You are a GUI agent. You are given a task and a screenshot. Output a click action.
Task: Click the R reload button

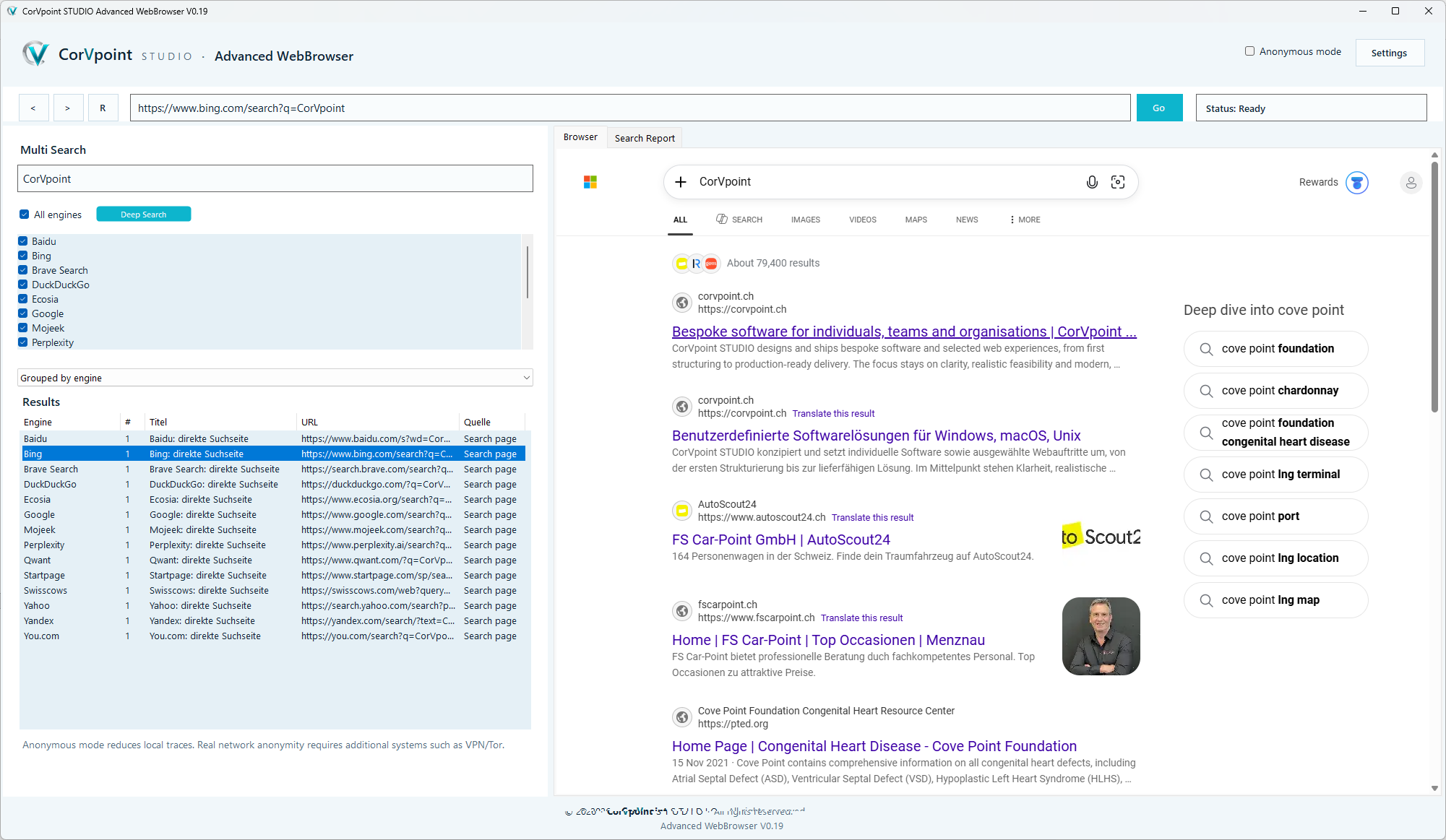point(103,108)
